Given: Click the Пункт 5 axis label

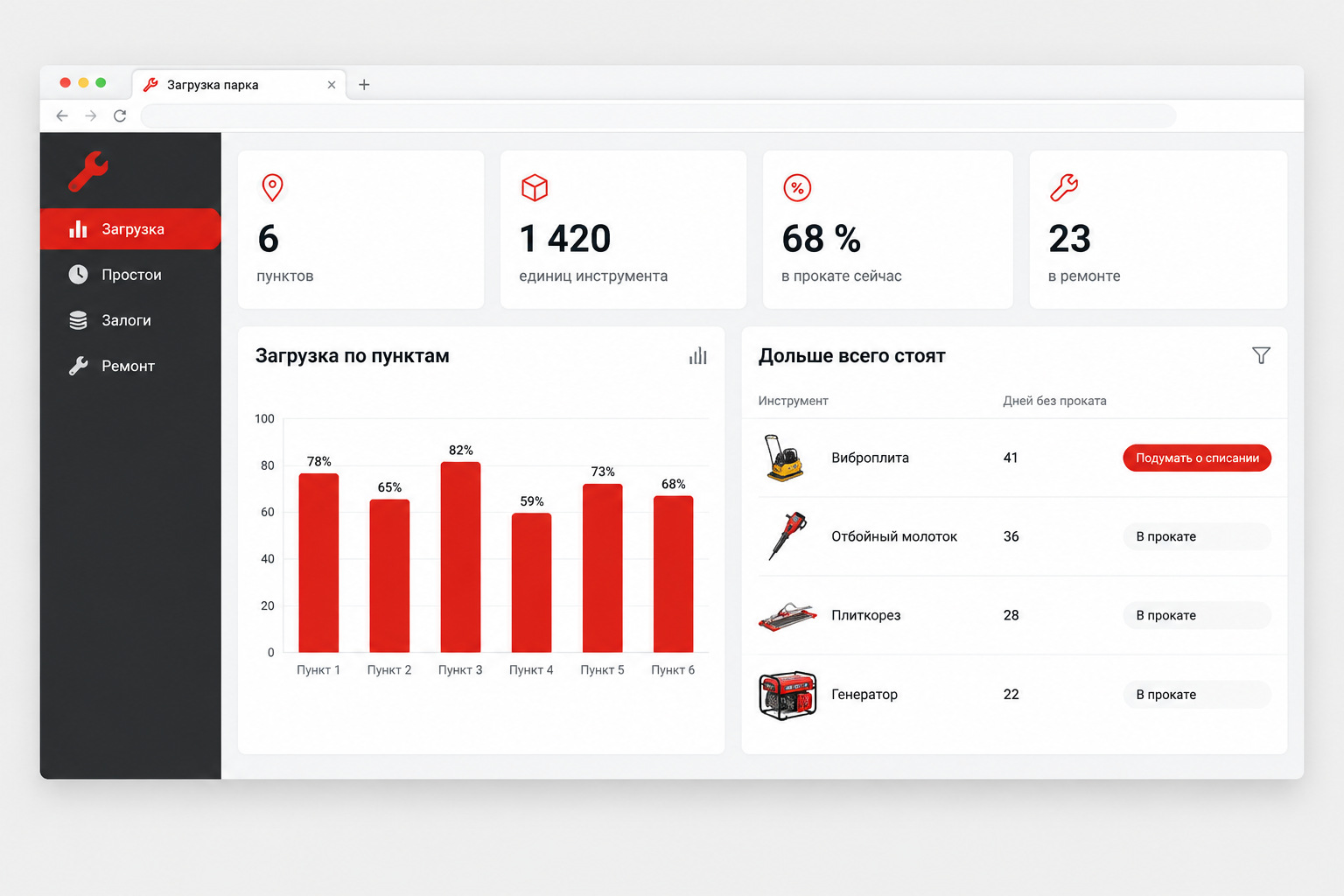Looking at the screenshot, I should 602,669.
